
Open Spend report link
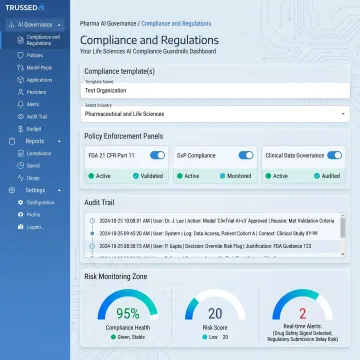coord(33,166)
